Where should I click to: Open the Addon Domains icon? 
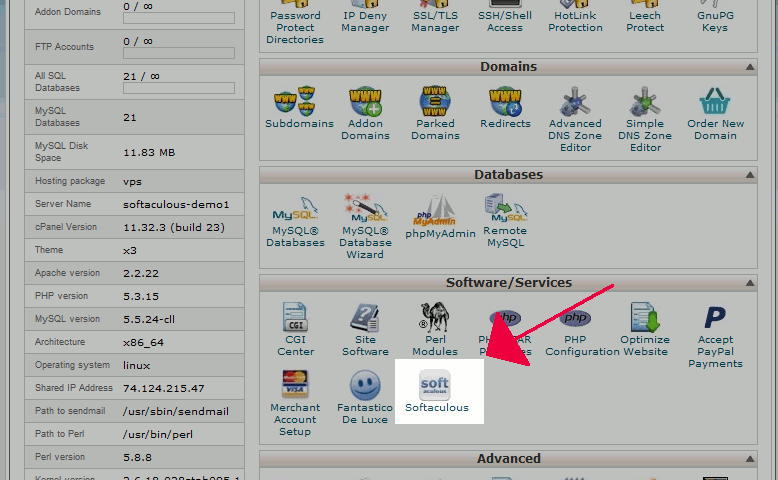[365, 114]
